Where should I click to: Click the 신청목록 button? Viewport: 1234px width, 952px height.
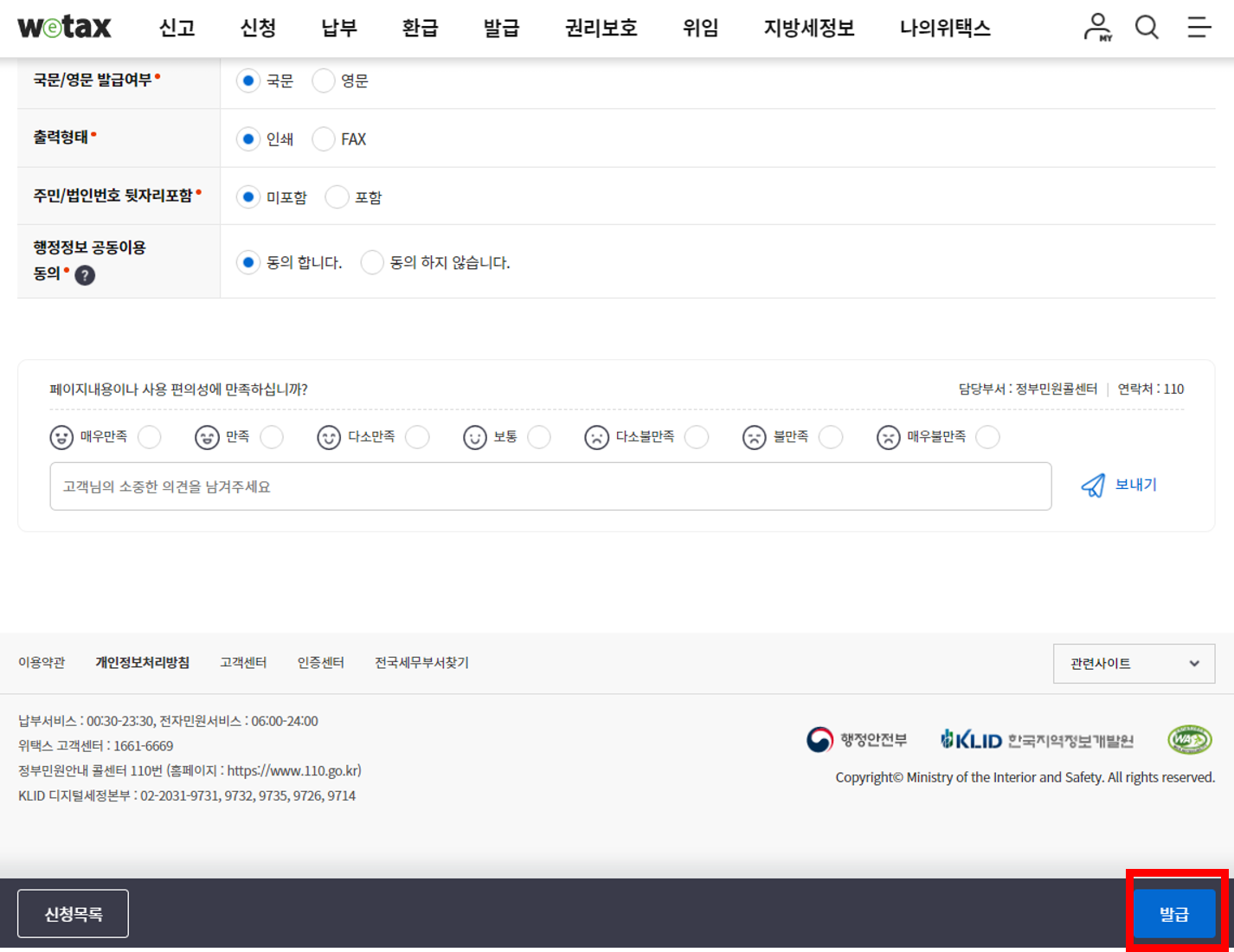[x=73, y=913]
